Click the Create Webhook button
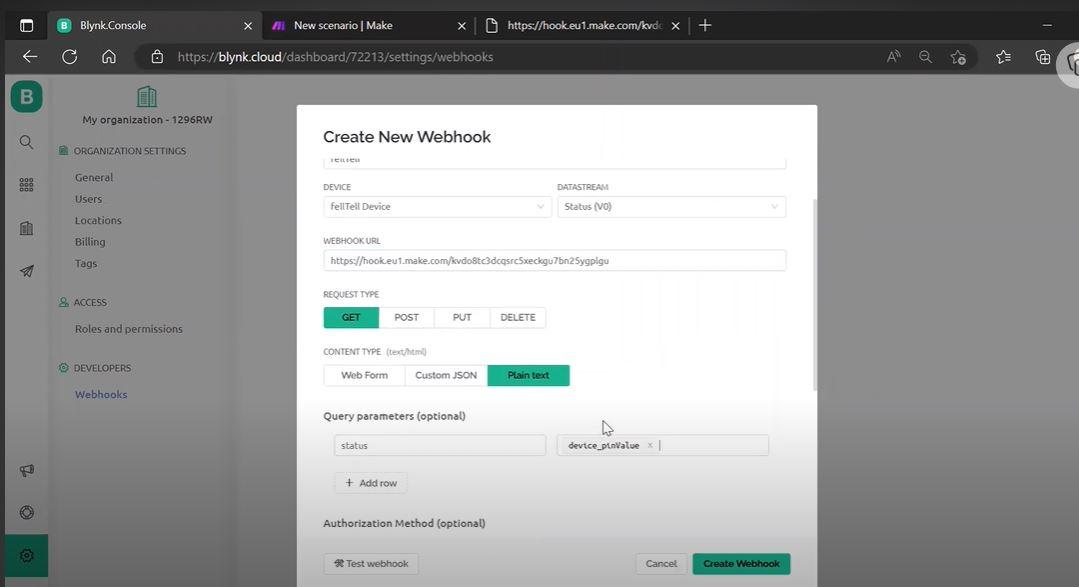 point(741,564)
